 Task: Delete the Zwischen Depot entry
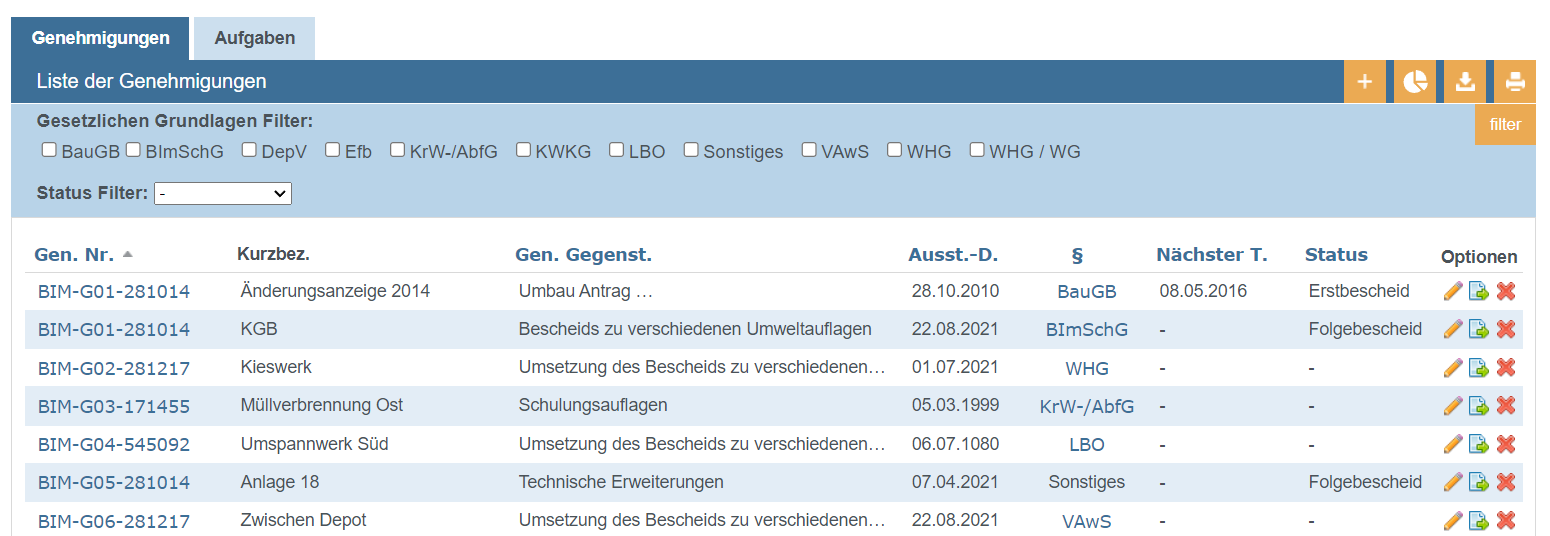[1506, 521]
